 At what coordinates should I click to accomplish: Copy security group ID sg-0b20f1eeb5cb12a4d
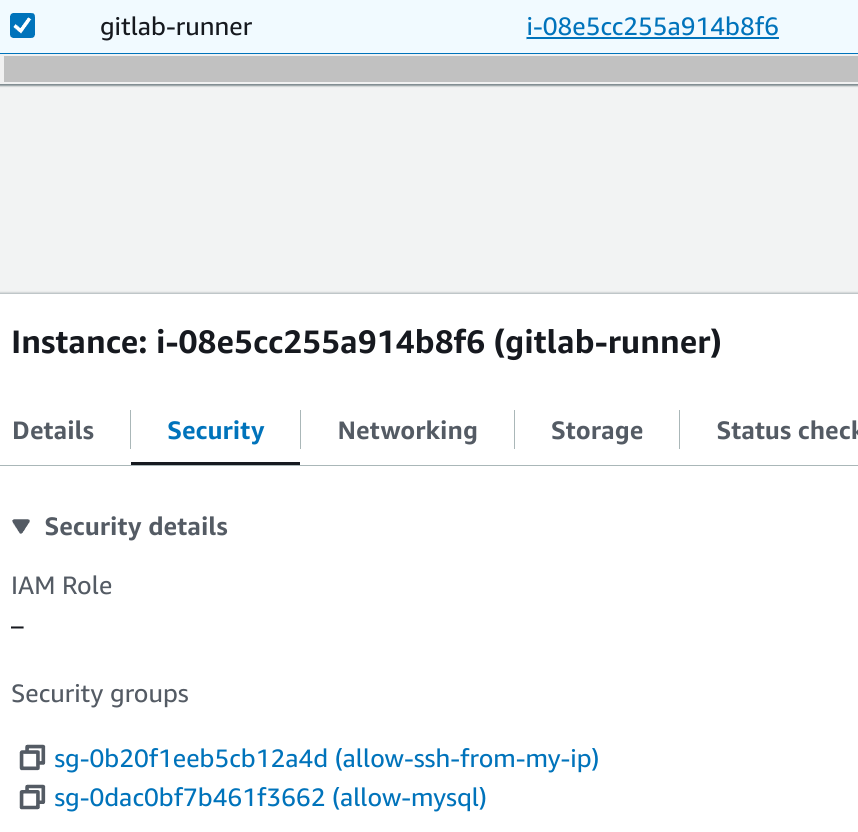coord(32,759)
